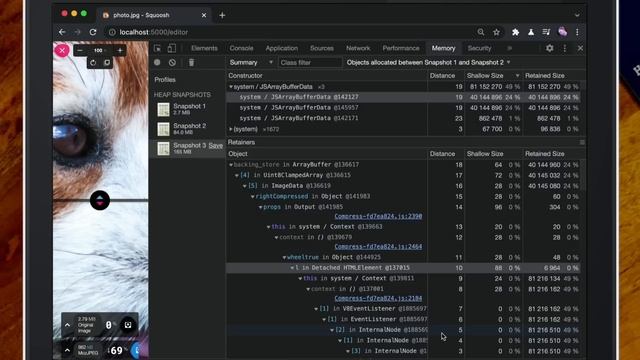
Task: Select Snapshot 2 in heap snapshots
Action: 188,129
